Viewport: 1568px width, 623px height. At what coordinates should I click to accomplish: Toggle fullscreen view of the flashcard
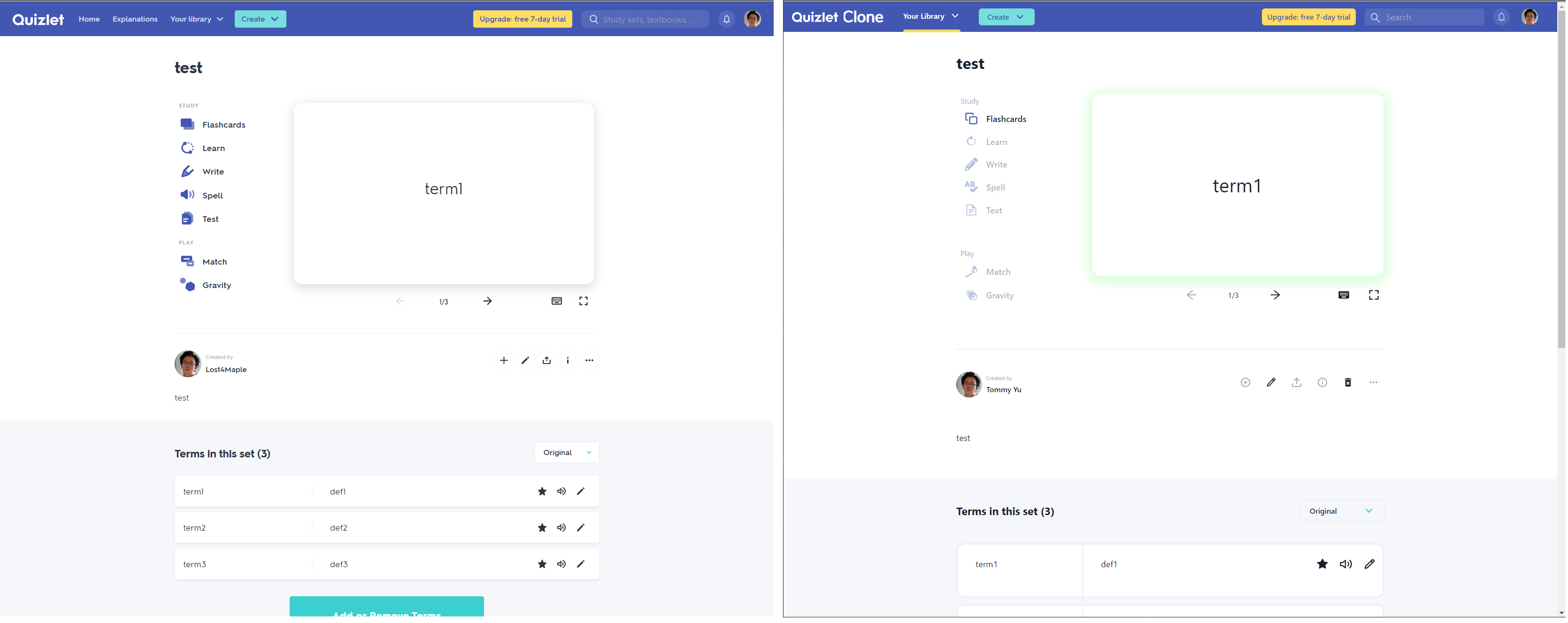583,301
